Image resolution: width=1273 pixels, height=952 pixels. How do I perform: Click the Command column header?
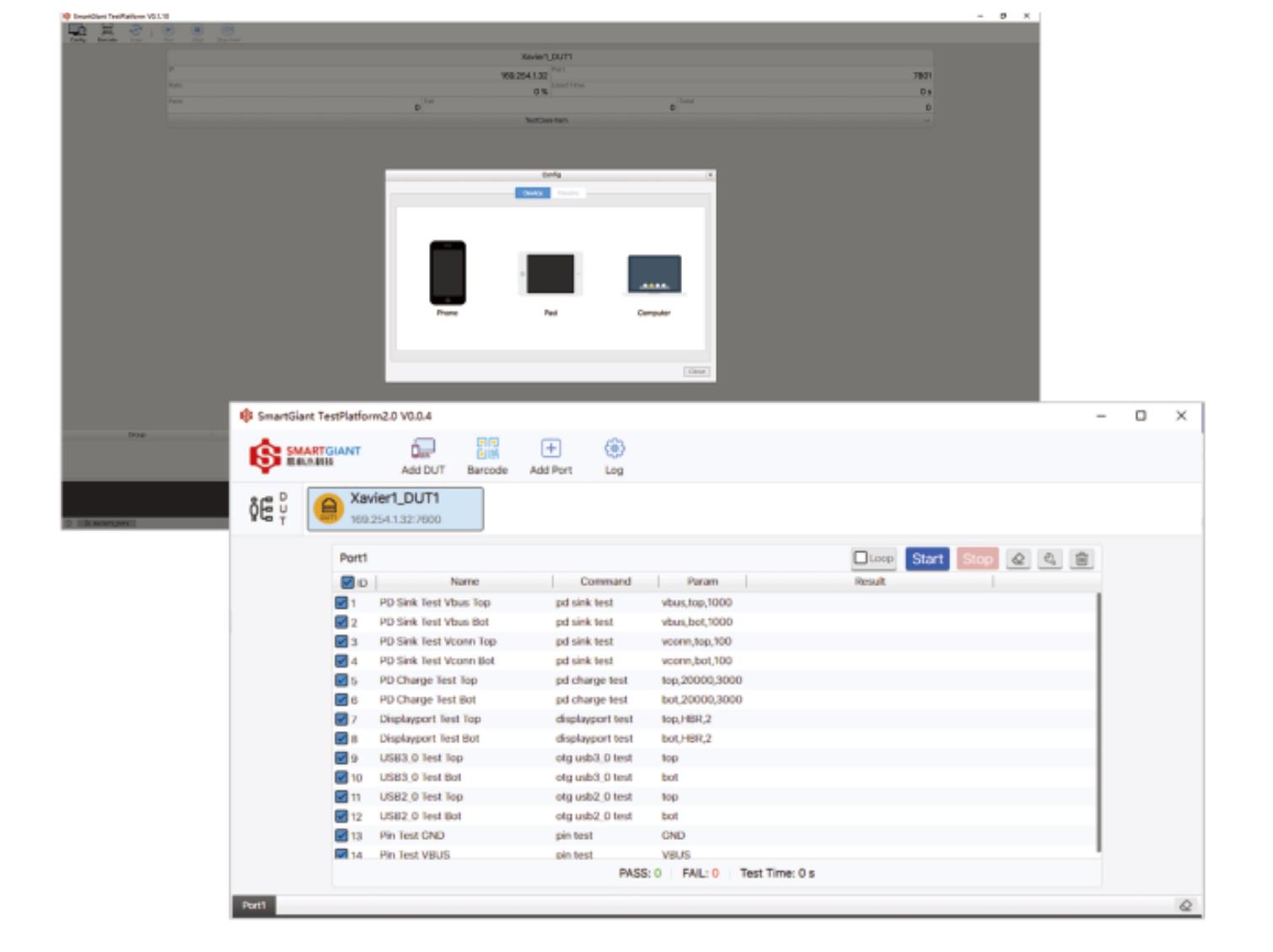(x=605, y=582)
